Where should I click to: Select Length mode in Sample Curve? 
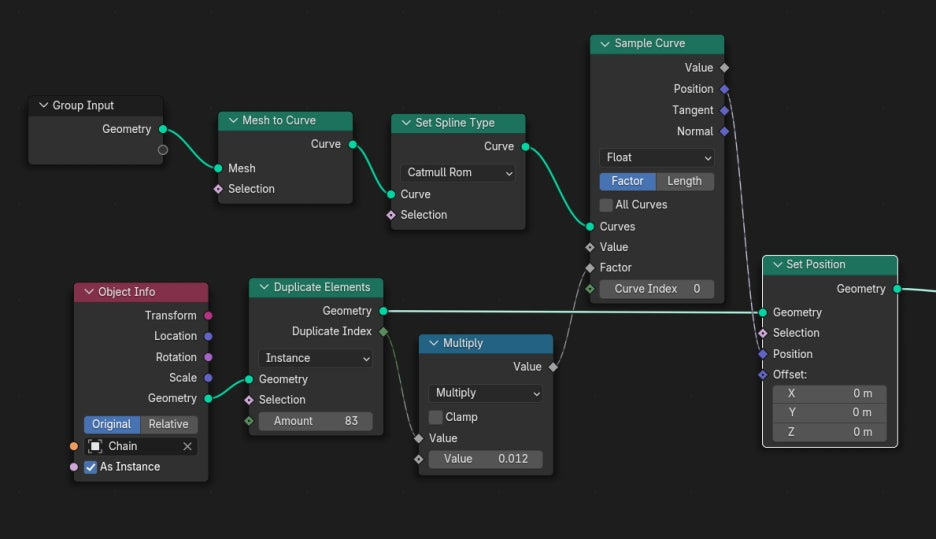click(x=685, y=181)
